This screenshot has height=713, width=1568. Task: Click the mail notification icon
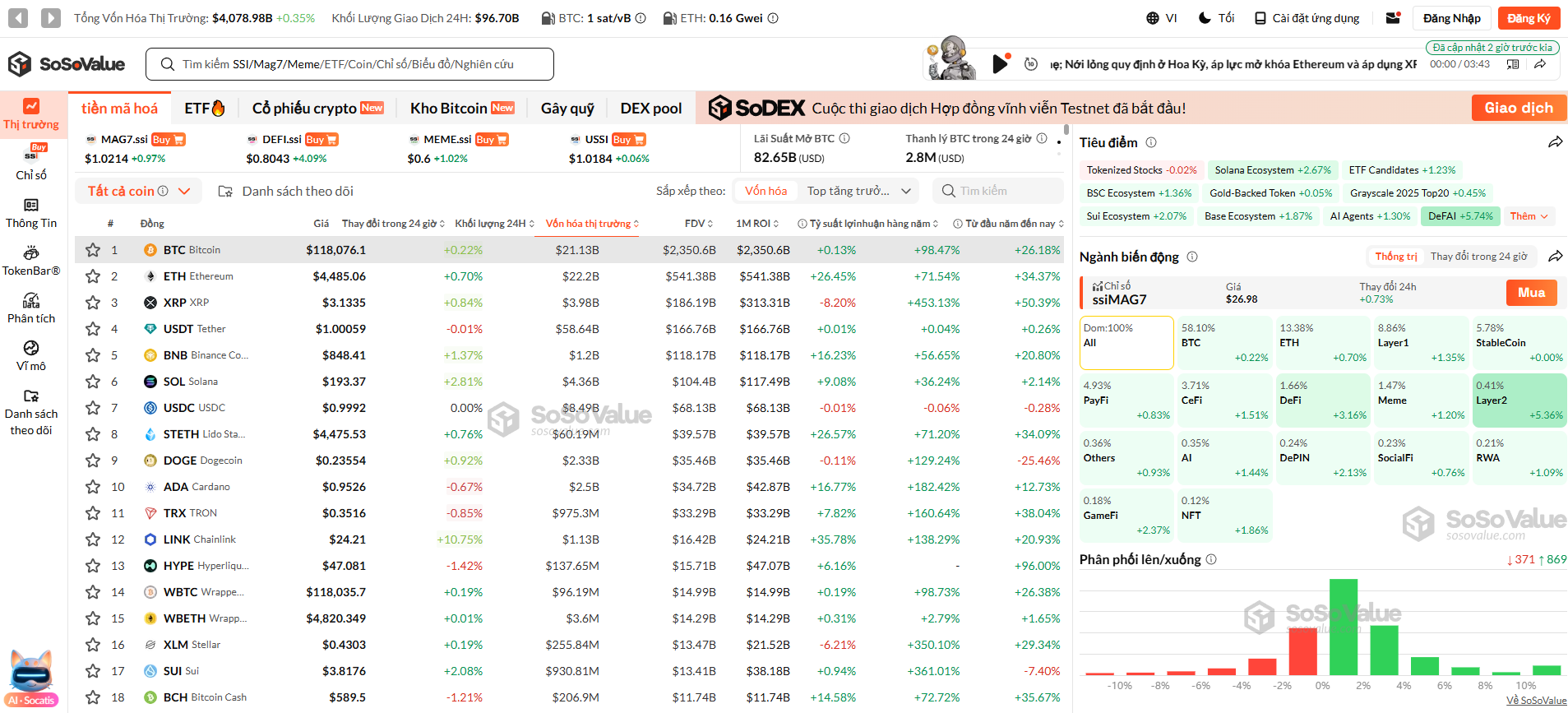(1393, 18)
